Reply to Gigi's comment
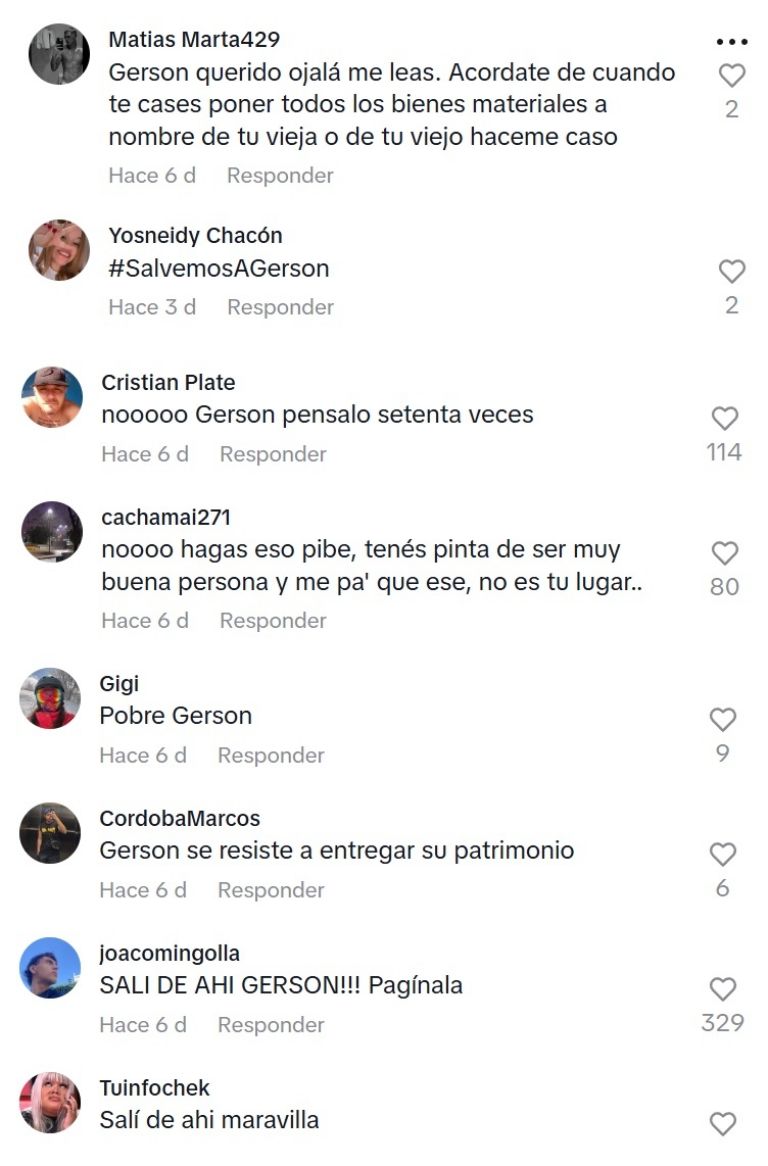This screenshot has width=768, height=1166. (271, 756)
